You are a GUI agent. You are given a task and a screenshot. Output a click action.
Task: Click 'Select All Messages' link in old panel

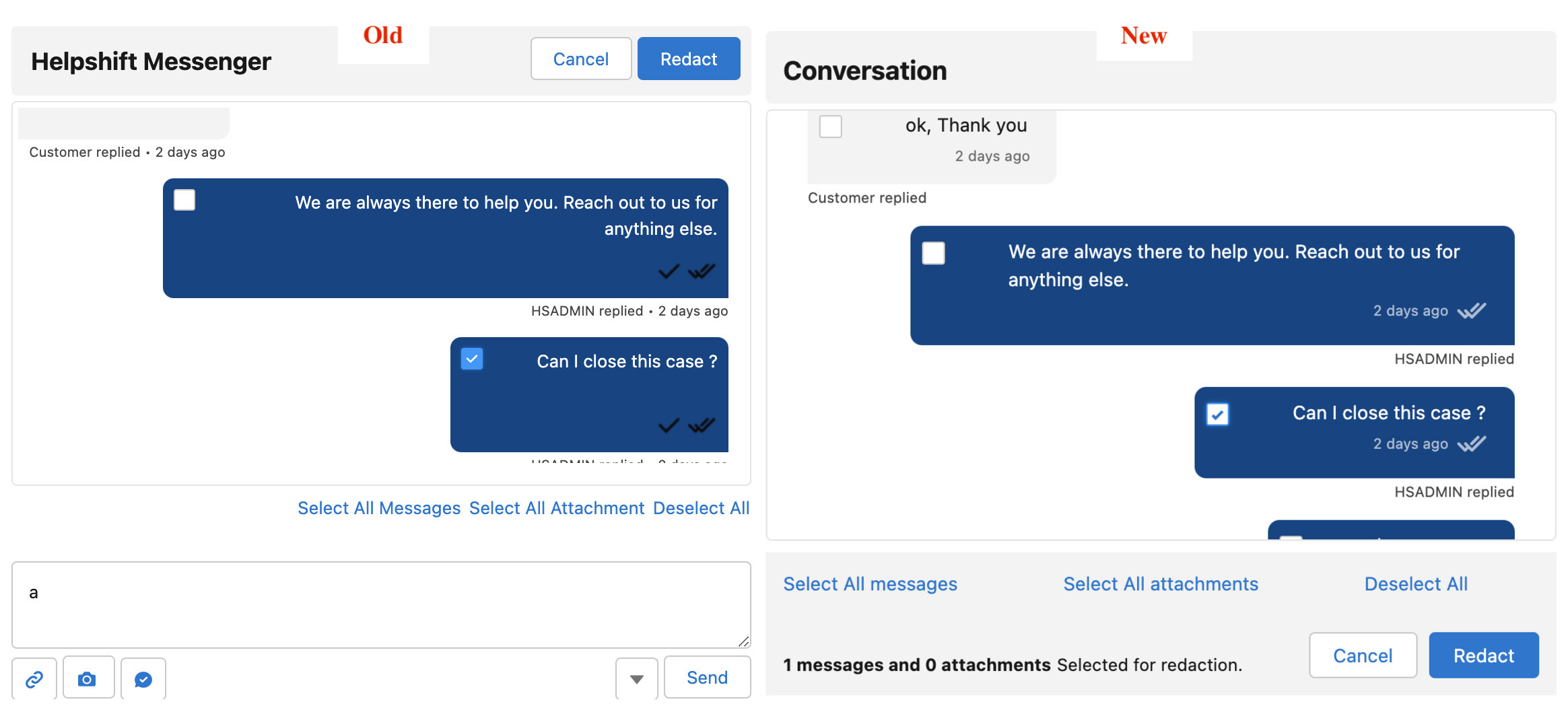coord(379,508)
